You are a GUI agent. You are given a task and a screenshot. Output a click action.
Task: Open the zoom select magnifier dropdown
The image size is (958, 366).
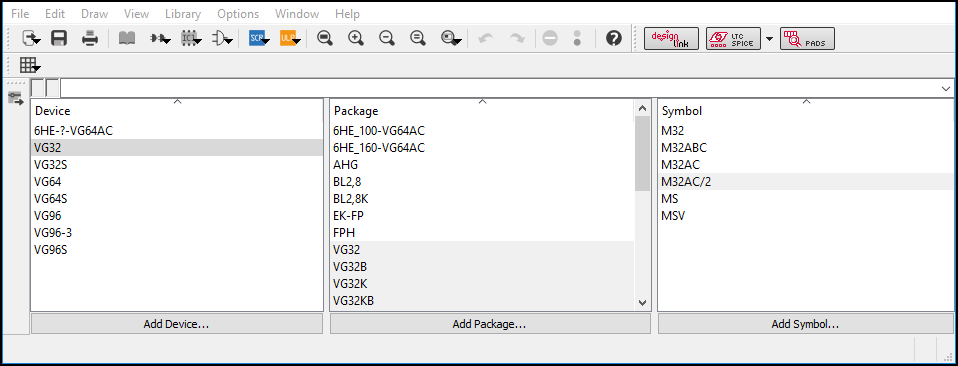click(x=451, y=38)
